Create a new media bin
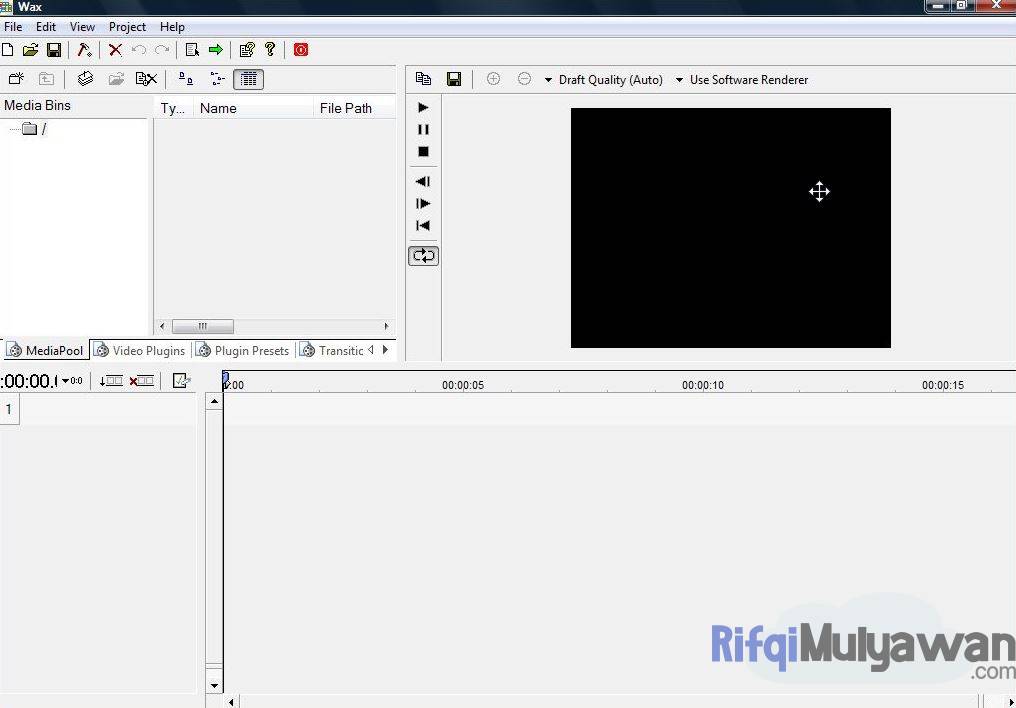This screenshot has width=1016, height=708. click(x=16, y=78)
